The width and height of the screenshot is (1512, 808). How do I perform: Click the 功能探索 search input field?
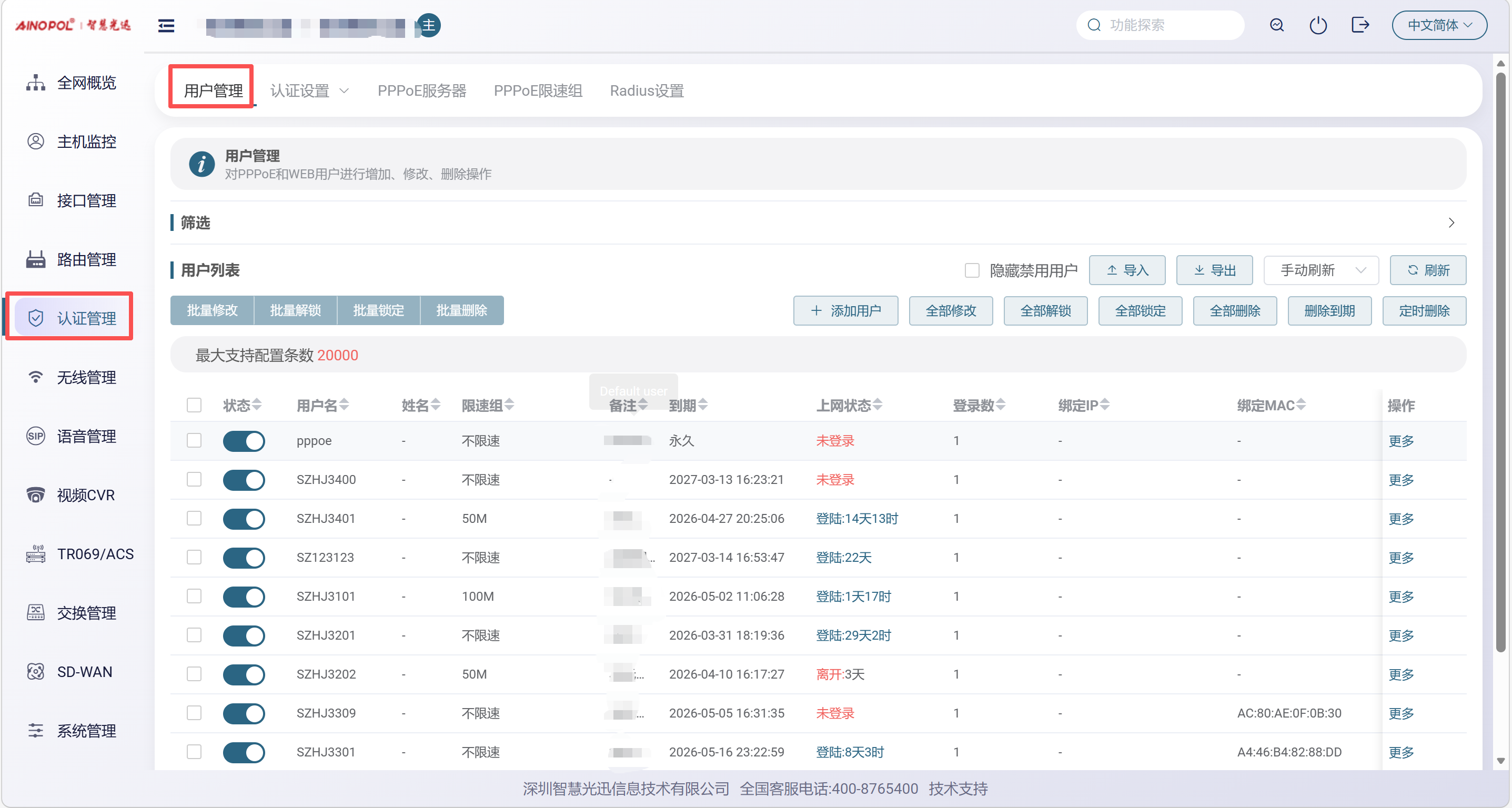click(1168, 25)
